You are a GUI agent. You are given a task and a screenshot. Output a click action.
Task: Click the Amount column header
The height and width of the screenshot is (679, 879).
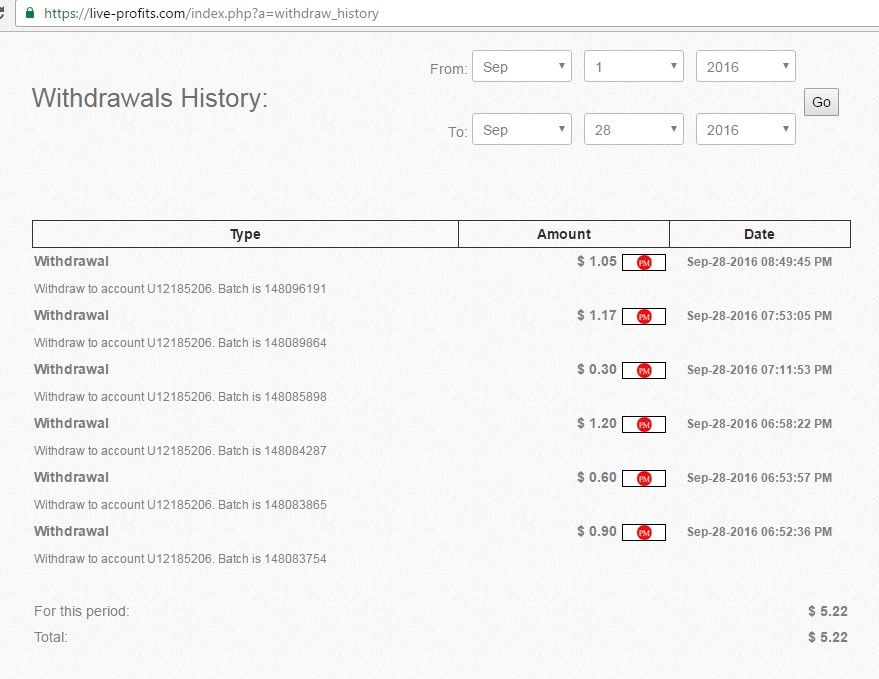pyautogui.click(x=564, y=234)
